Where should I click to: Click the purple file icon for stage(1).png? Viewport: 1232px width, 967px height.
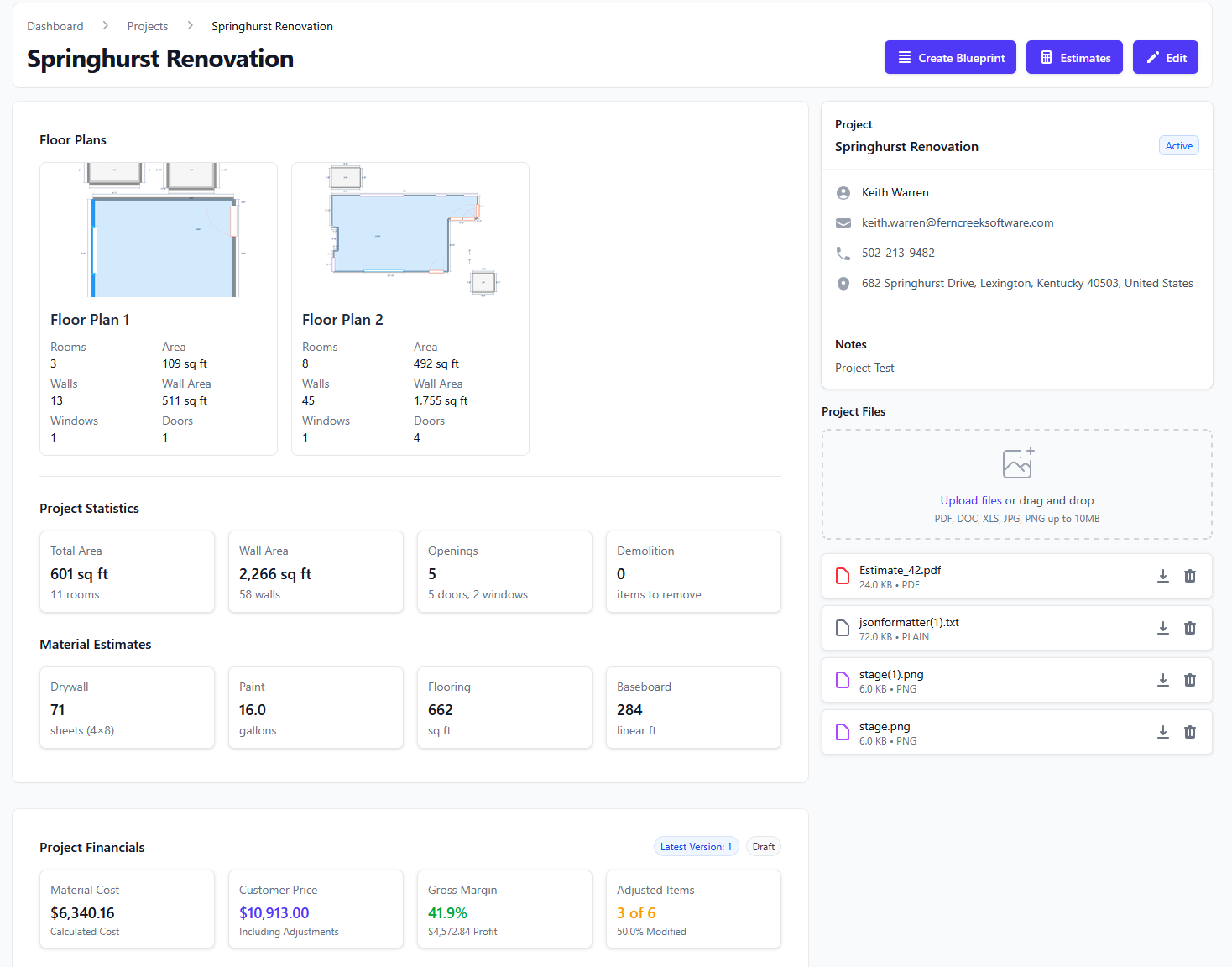[x=843, y=680]
